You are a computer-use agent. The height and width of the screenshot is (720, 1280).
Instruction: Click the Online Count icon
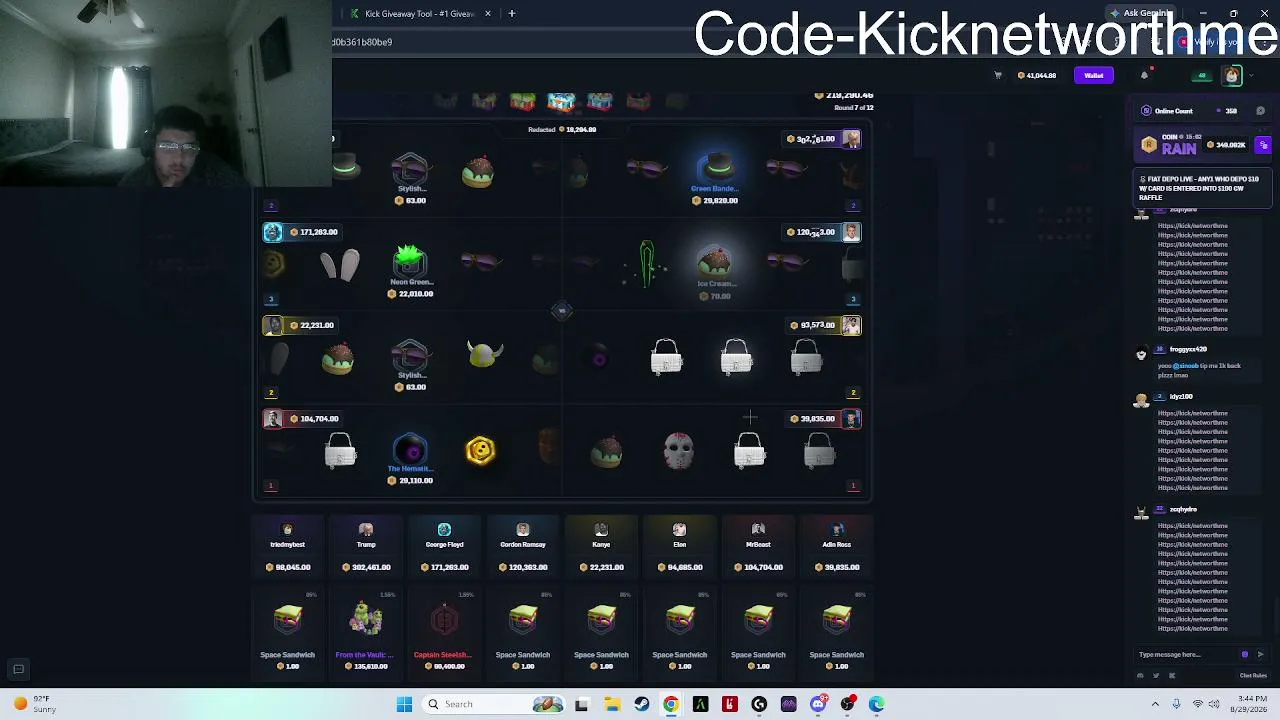(x=1146, y=111)
